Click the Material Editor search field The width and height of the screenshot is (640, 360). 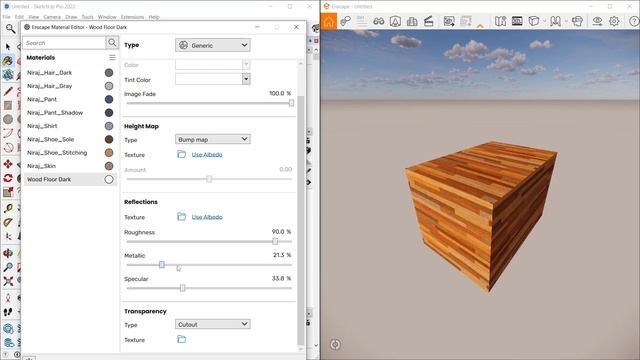[64, 43]
